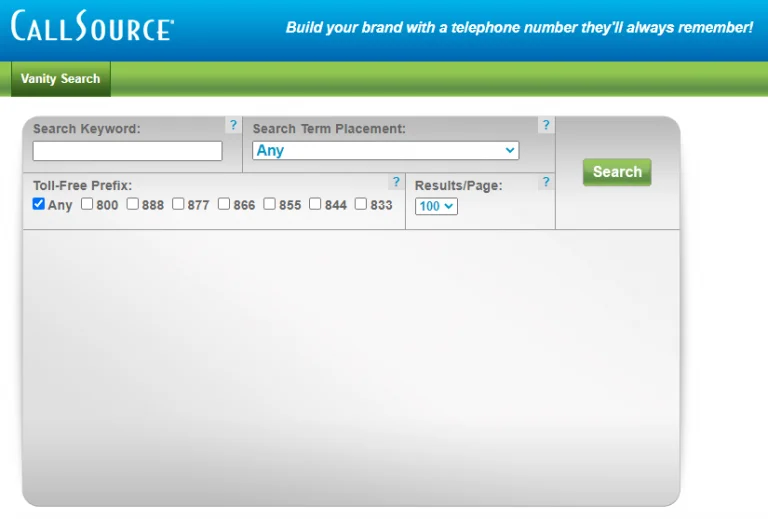This screenshot has width=768, height=519.
Task: Focus the Search Keyword text field
Action: 127,151
